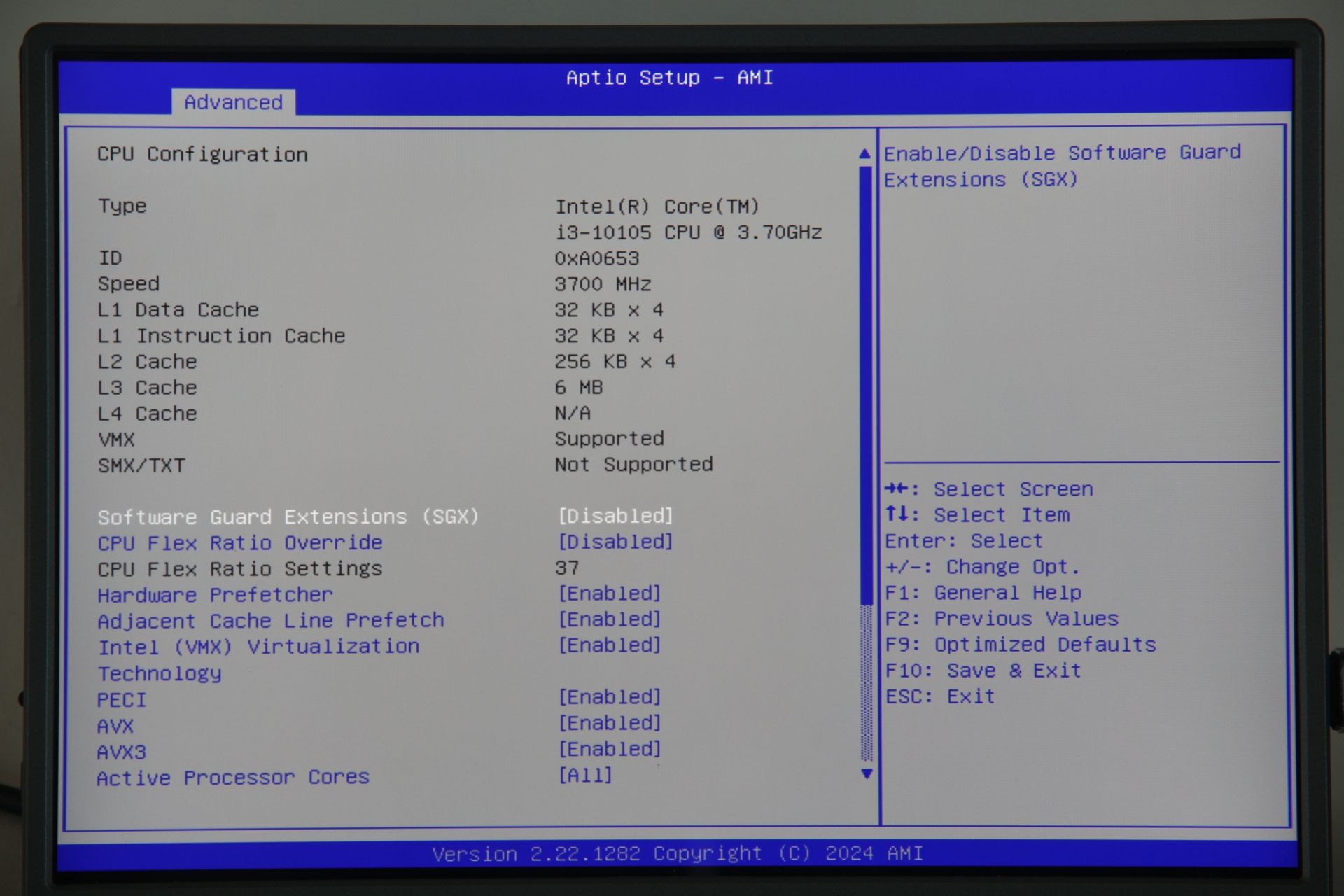Toggle Hardware Prefetcher [Enabled] value
The height and width of the screenshot is (896, 1344).
pyautogui.click(x=609, y=594)
